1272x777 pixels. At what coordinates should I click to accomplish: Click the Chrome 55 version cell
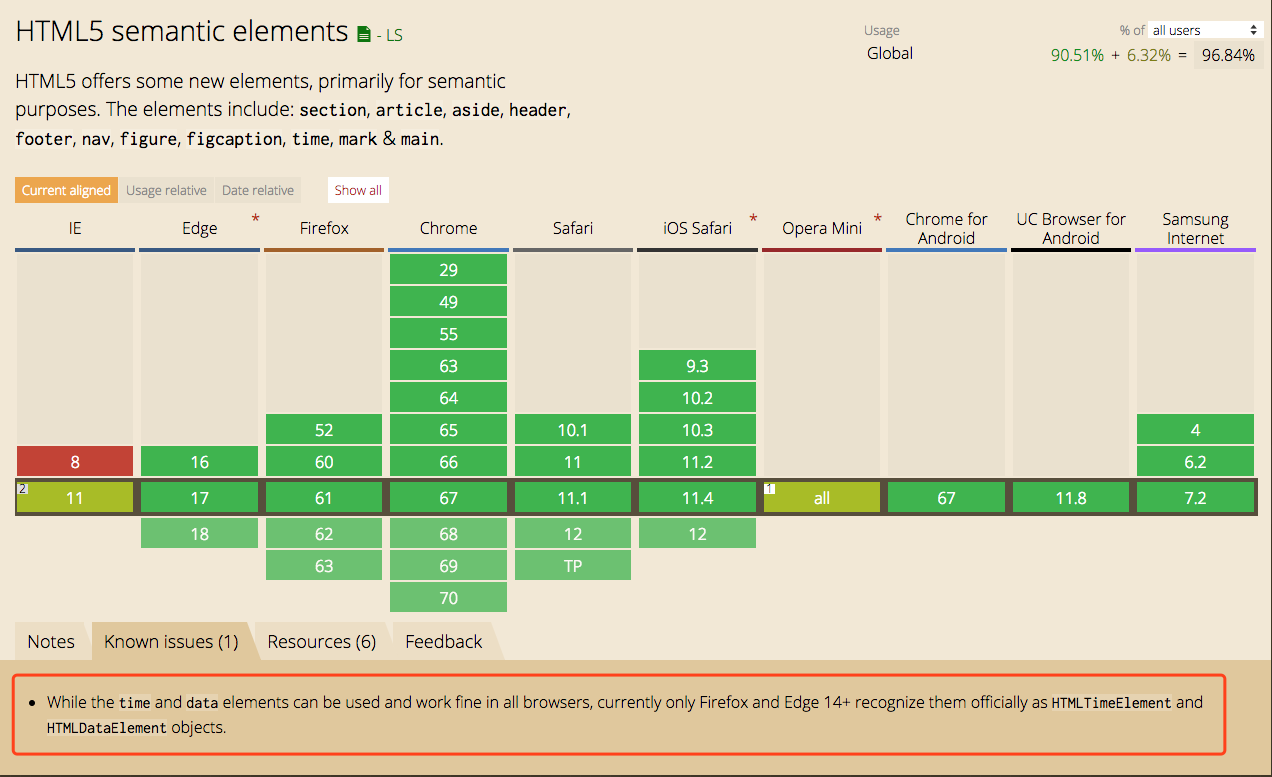click(x=449, y=334)
